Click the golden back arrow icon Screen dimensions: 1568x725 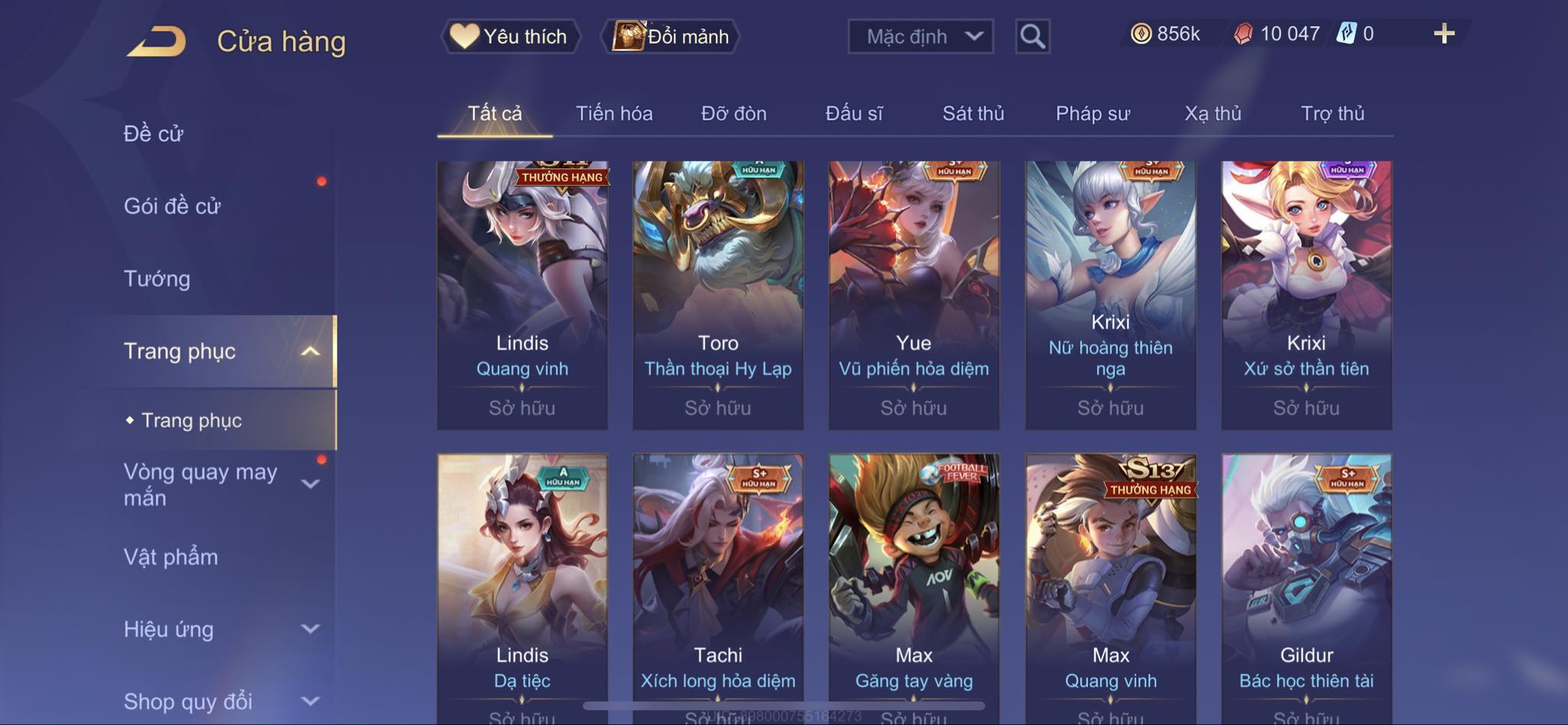point(157,41)
